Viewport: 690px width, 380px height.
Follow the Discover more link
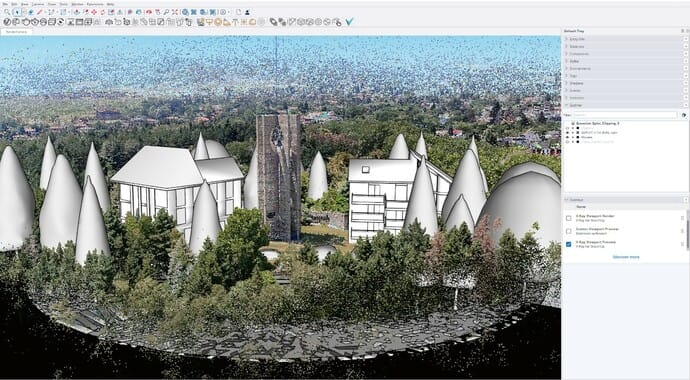tap(626, 257)
